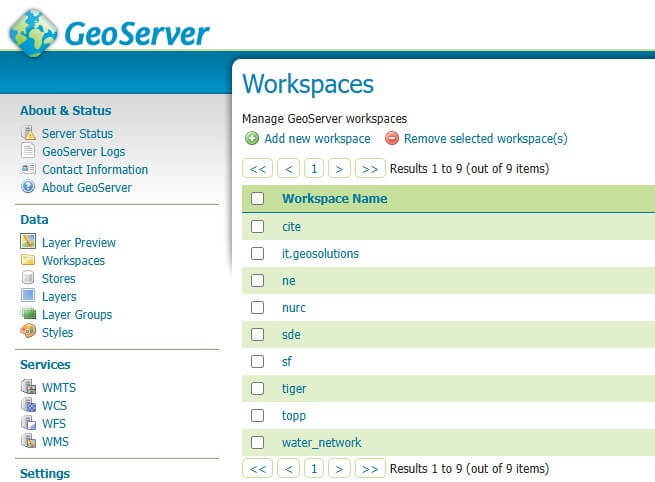Click the green plus Add workspace icon

pos(252,138)
